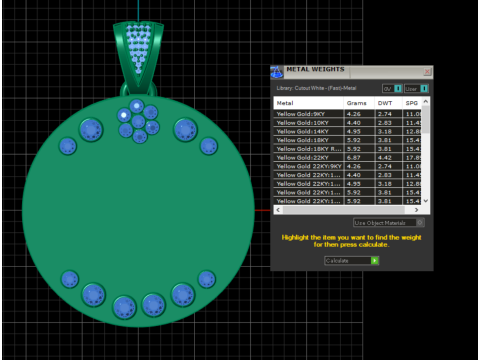Select the Yellow Gold:14KY row

347,131
